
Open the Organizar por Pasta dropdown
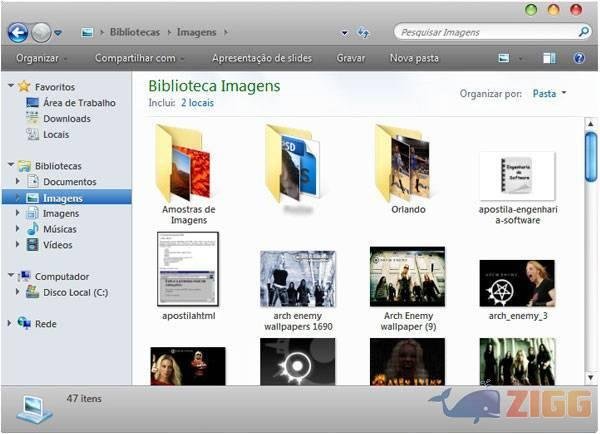click(x=549, y=94)
